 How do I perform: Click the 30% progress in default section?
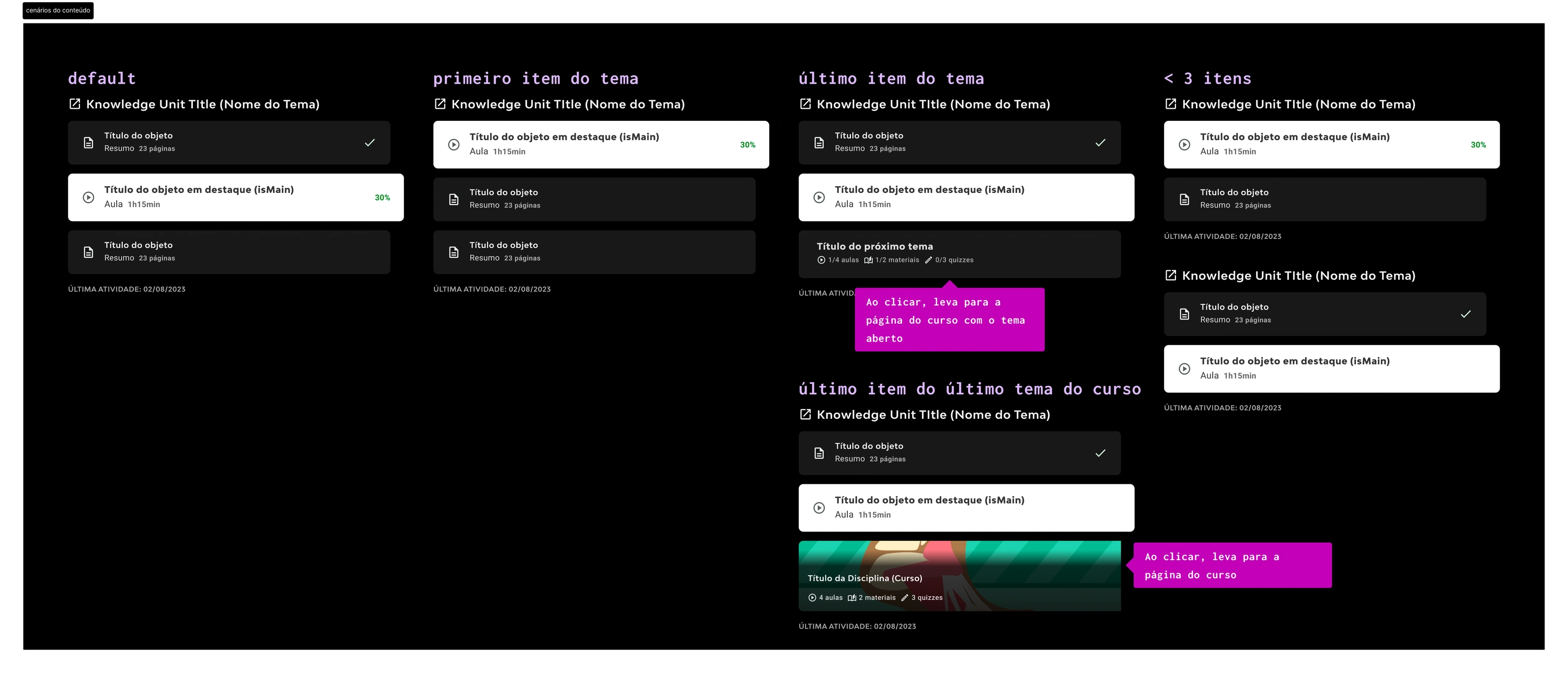pyautogui.click(x=382, y=197)
